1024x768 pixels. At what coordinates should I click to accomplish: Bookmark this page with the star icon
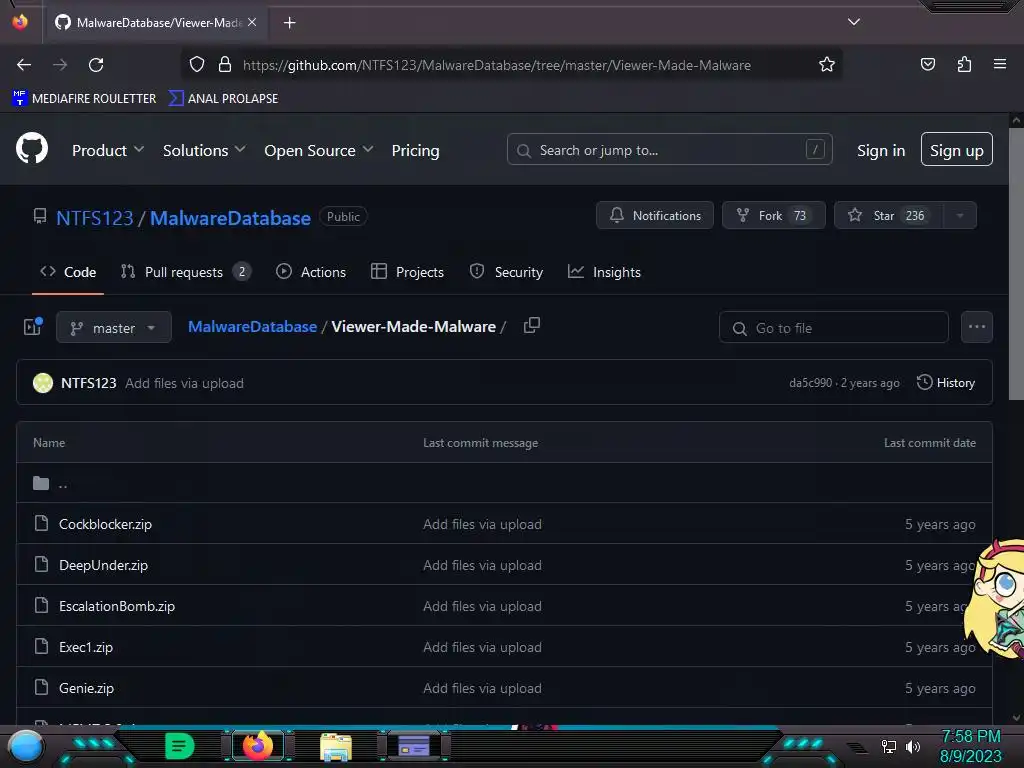(x=827, y=65)
